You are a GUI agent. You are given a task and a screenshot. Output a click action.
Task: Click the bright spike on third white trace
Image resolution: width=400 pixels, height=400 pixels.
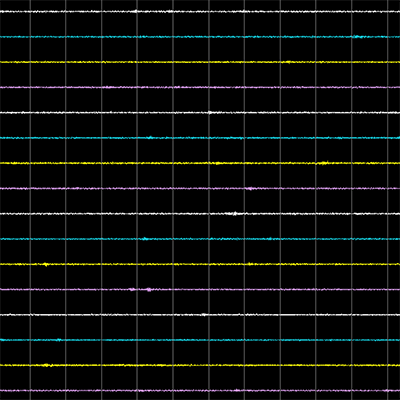tap(235, 213)
